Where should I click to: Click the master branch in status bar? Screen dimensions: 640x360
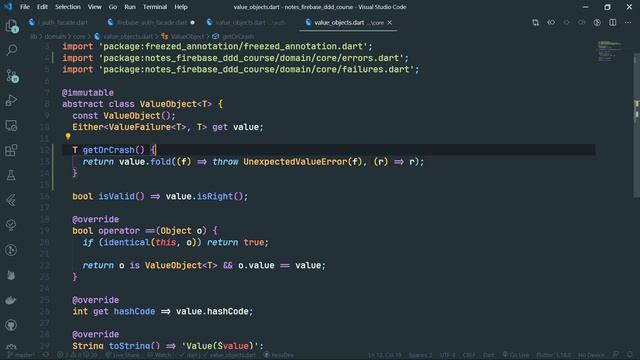click(22, 355)
